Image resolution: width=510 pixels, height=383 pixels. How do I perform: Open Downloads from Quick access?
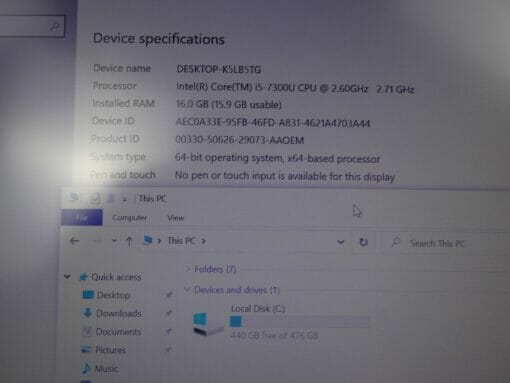tap(119, 313)
